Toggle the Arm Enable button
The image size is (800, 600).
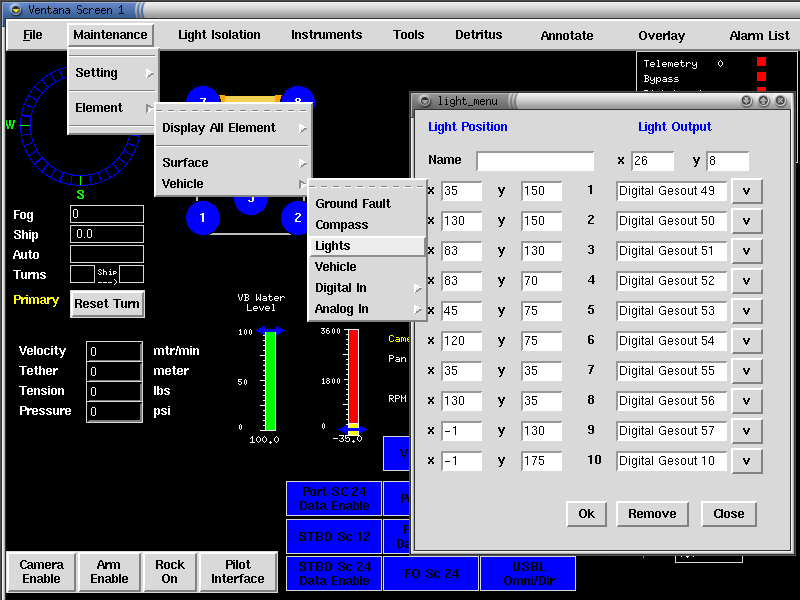coord(109,571)
